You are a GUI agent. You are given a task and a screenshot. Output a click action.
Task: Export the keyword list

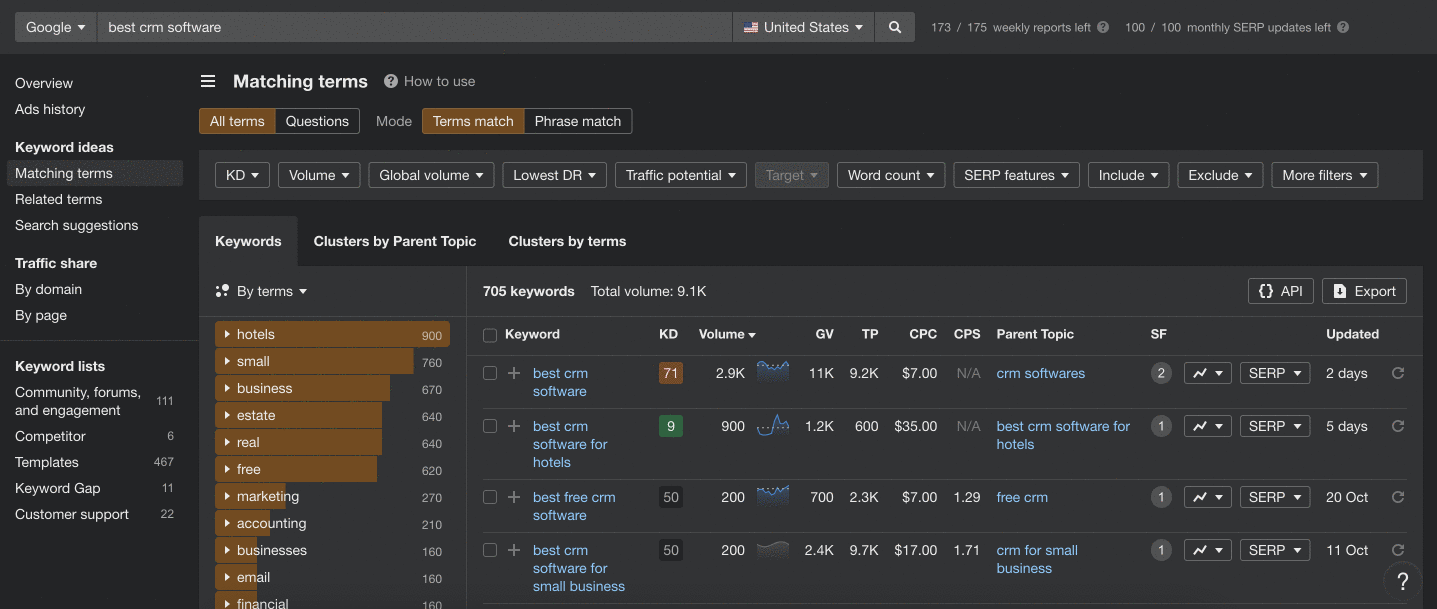pyautogui.click(x=1364, y=291)
